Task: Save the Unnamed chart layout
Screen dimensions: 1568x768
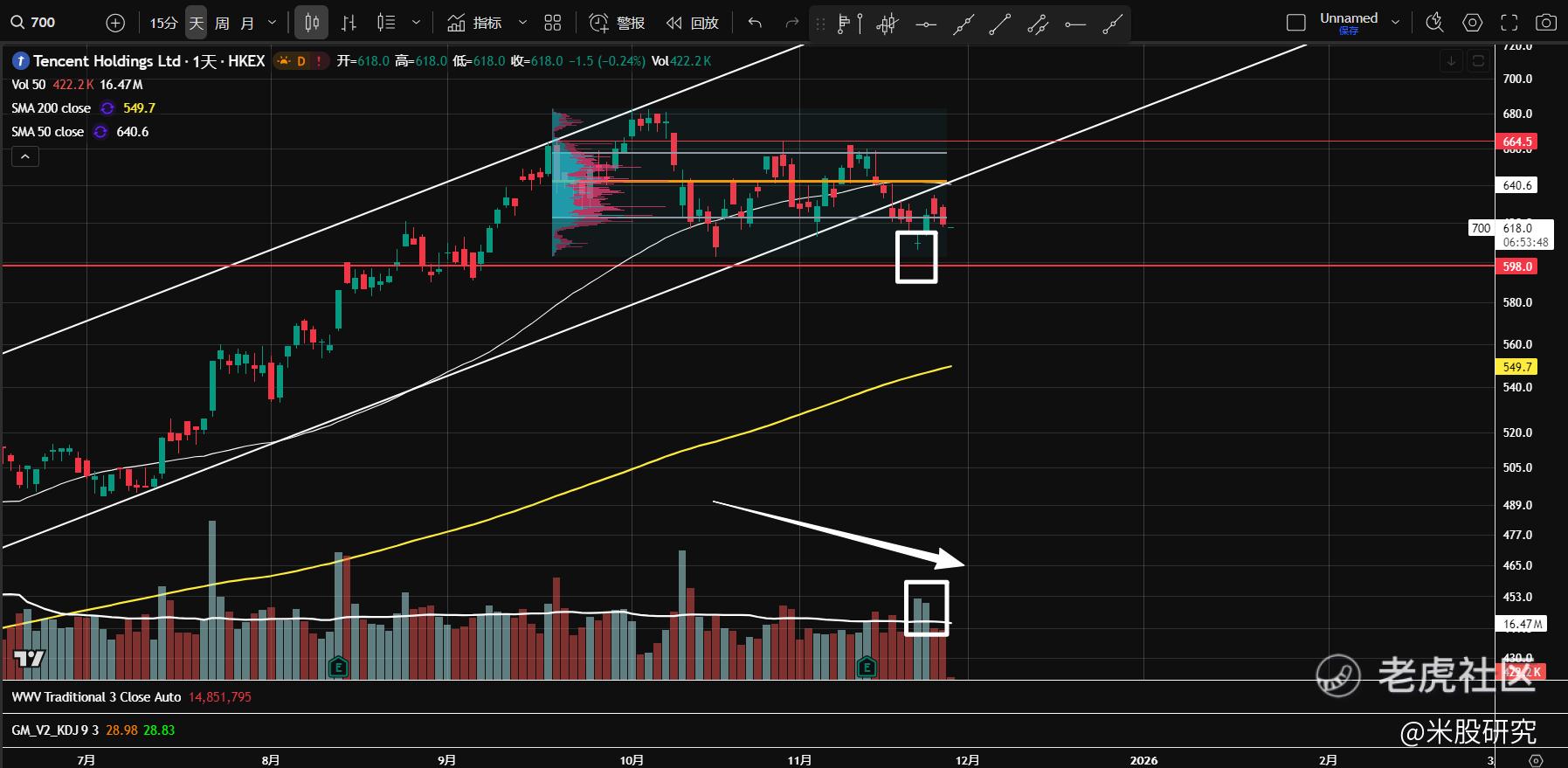Action: (x=1349, y=31)
